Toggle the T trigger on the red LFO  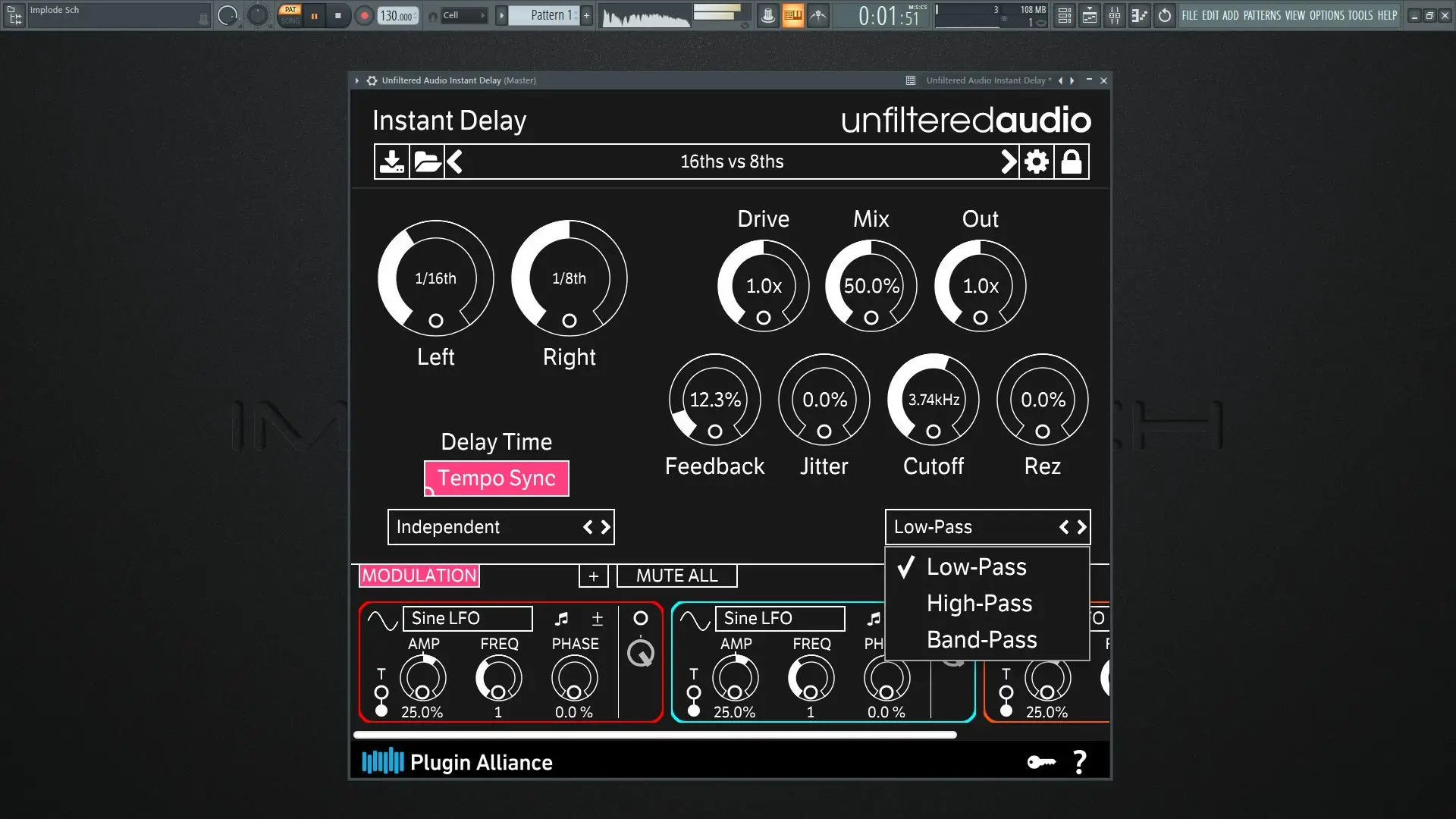click(x=380, y=693)
